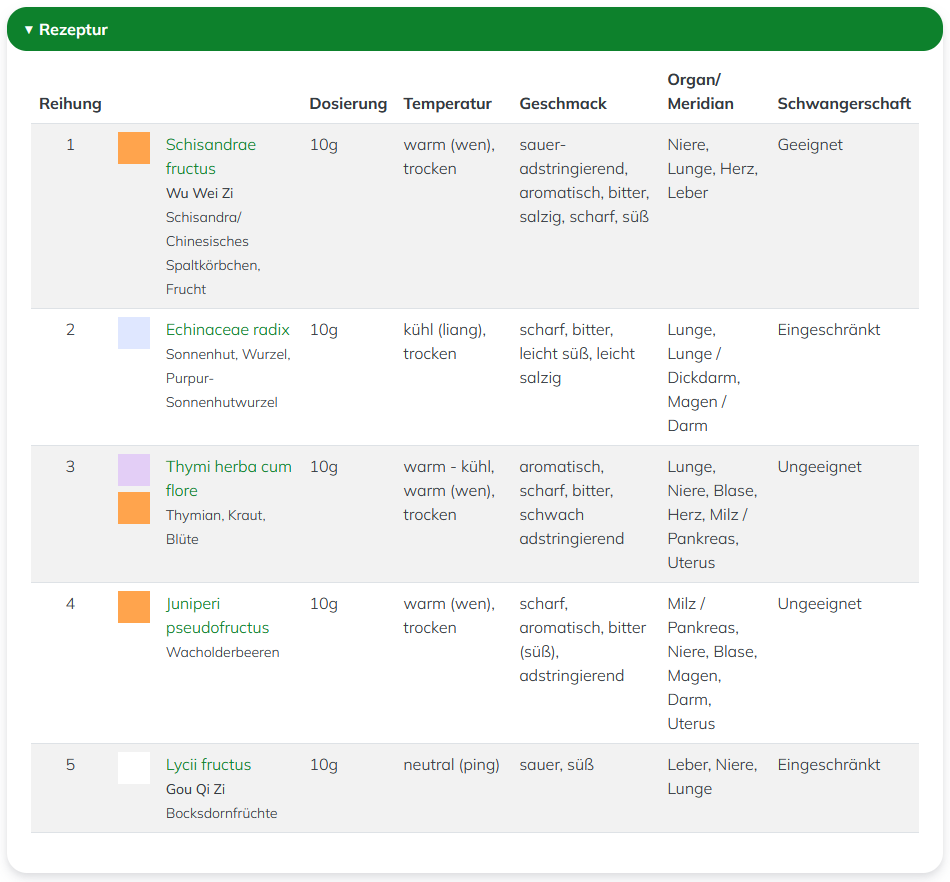Open the Lycii fructus link
The width and height of the screenshot is (950, 882).
pyautogui.click(x=208, y=765)
